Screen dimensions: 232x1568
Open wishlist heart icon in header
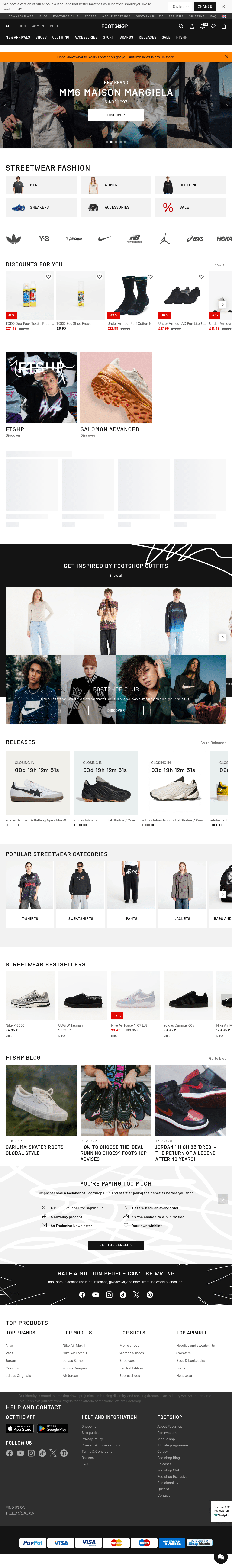pos(213,26)
